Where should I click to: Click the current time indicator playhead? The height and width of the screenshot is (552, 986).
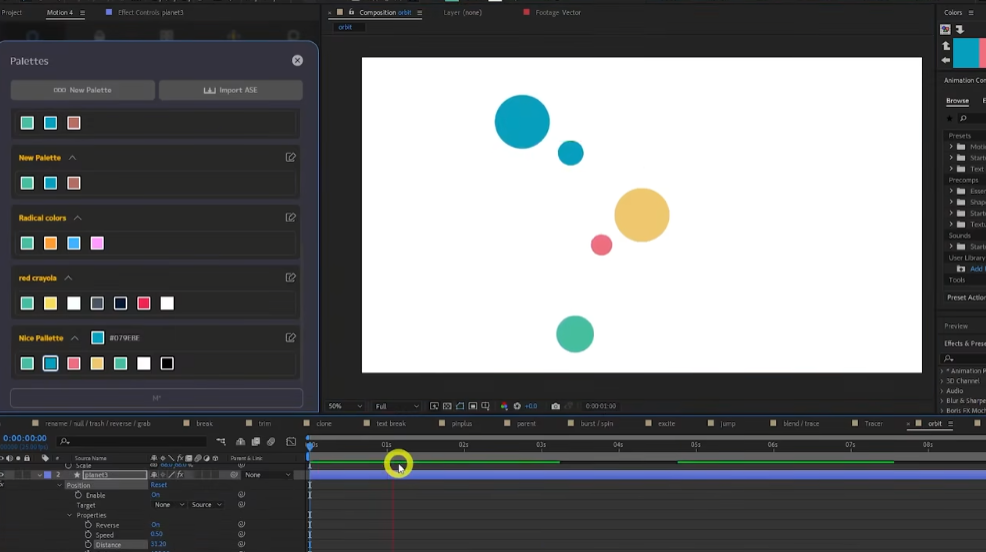(x=309, y=445)
